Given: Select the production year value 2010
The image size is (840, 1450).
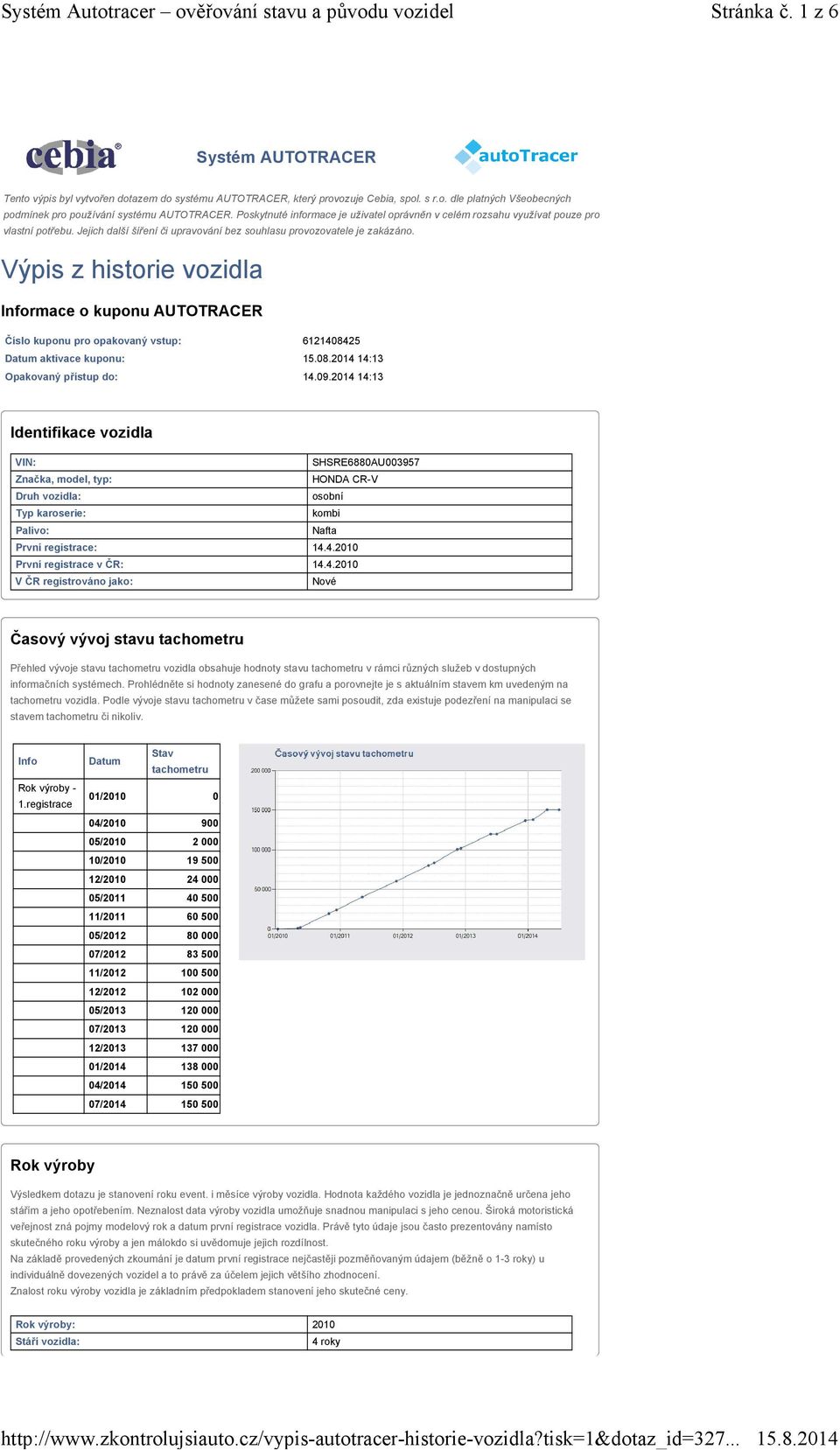Looking at the screenshot, I should pyautogui.click(x=324, y=1325).
